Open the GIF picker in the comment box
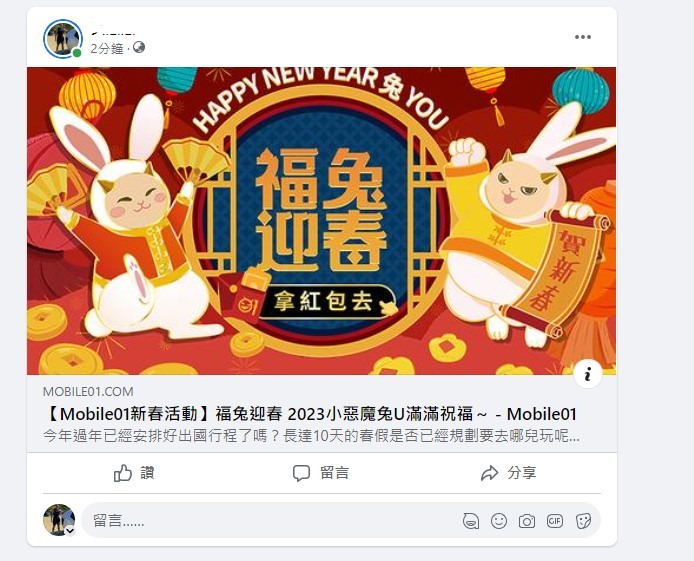This screenshot has height=561, width=694. [555, 521]
